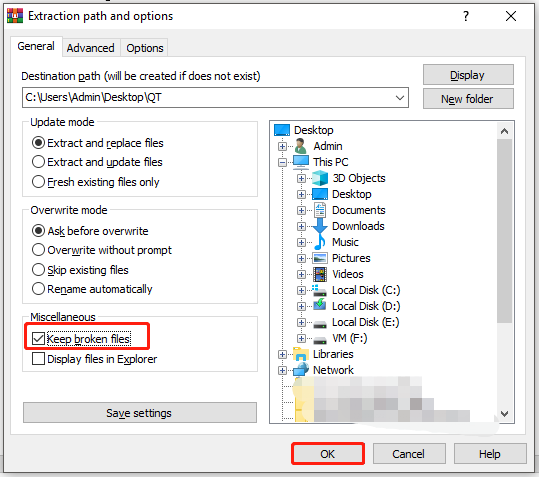Confirm extraction with OK button

point(328,454)
